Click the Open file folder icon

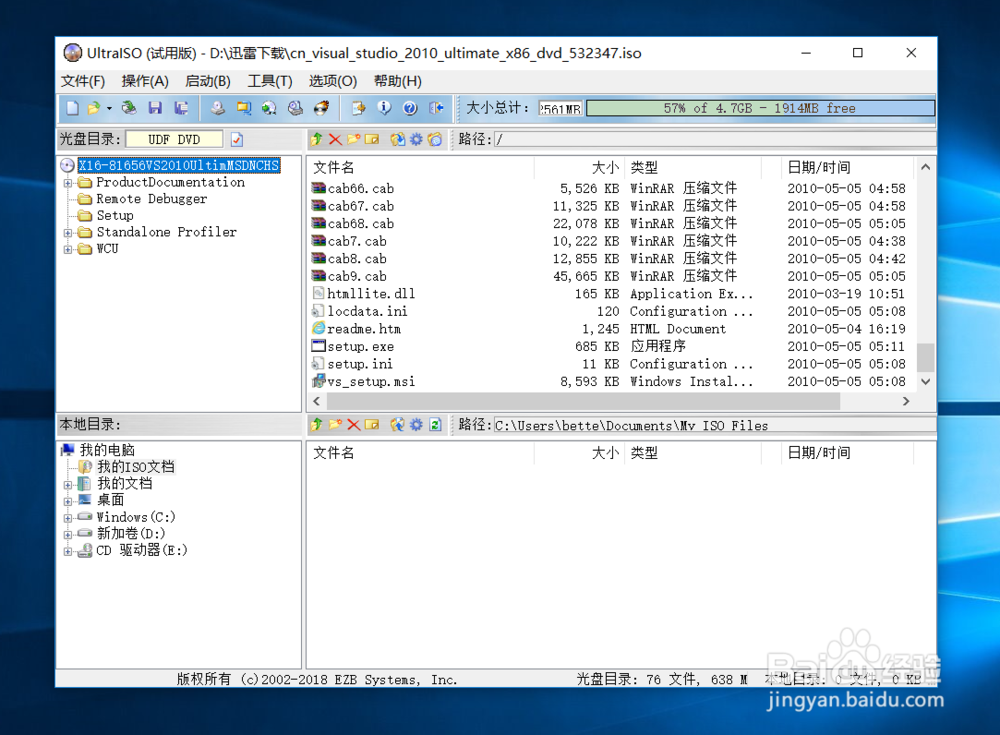coord(94,108)
